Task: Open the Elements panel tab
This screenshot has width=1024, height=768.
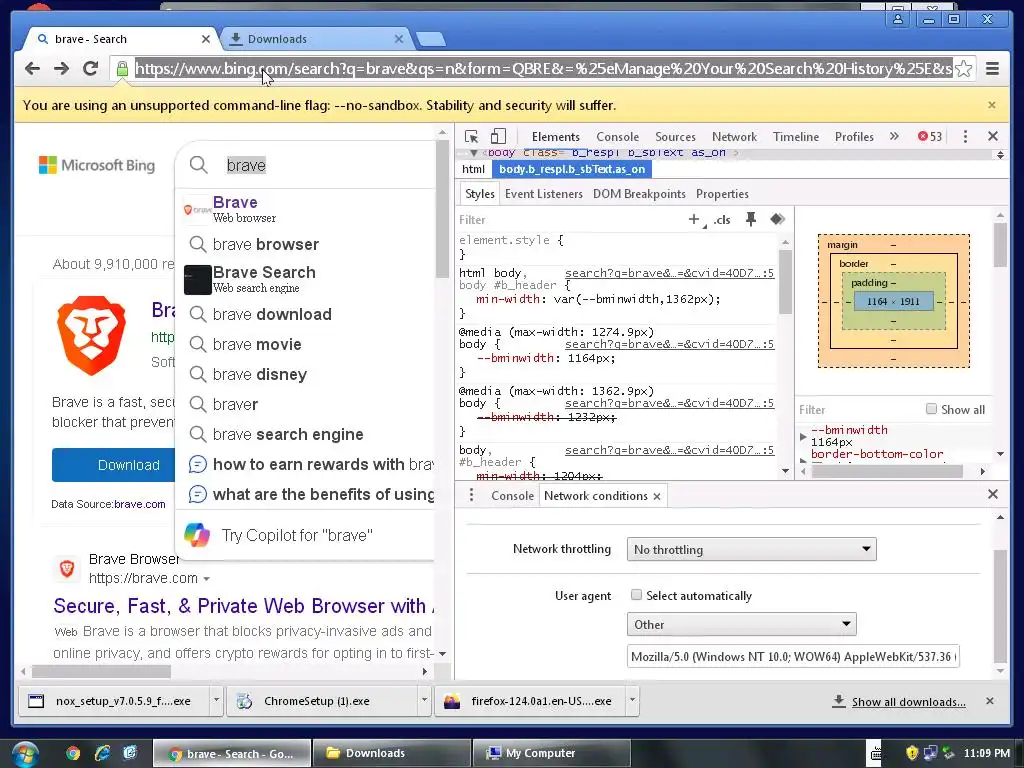Action: [x=556, y=136]
